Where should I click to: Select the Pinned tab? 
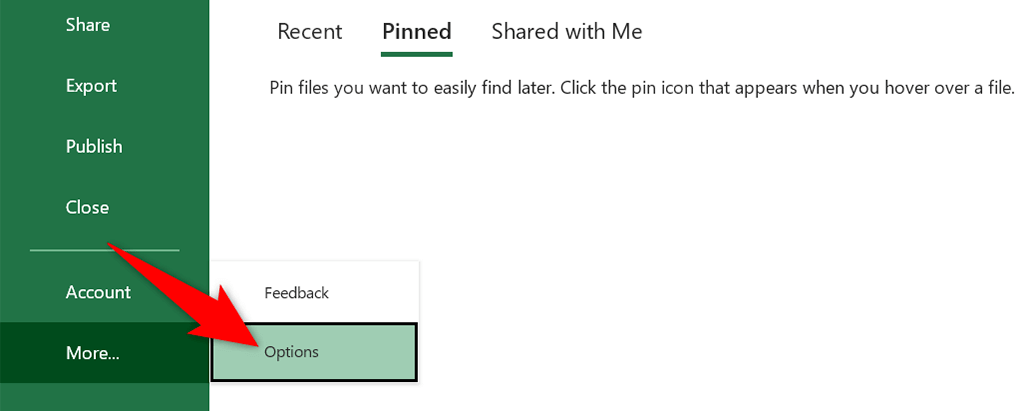[x=417, y=32]
